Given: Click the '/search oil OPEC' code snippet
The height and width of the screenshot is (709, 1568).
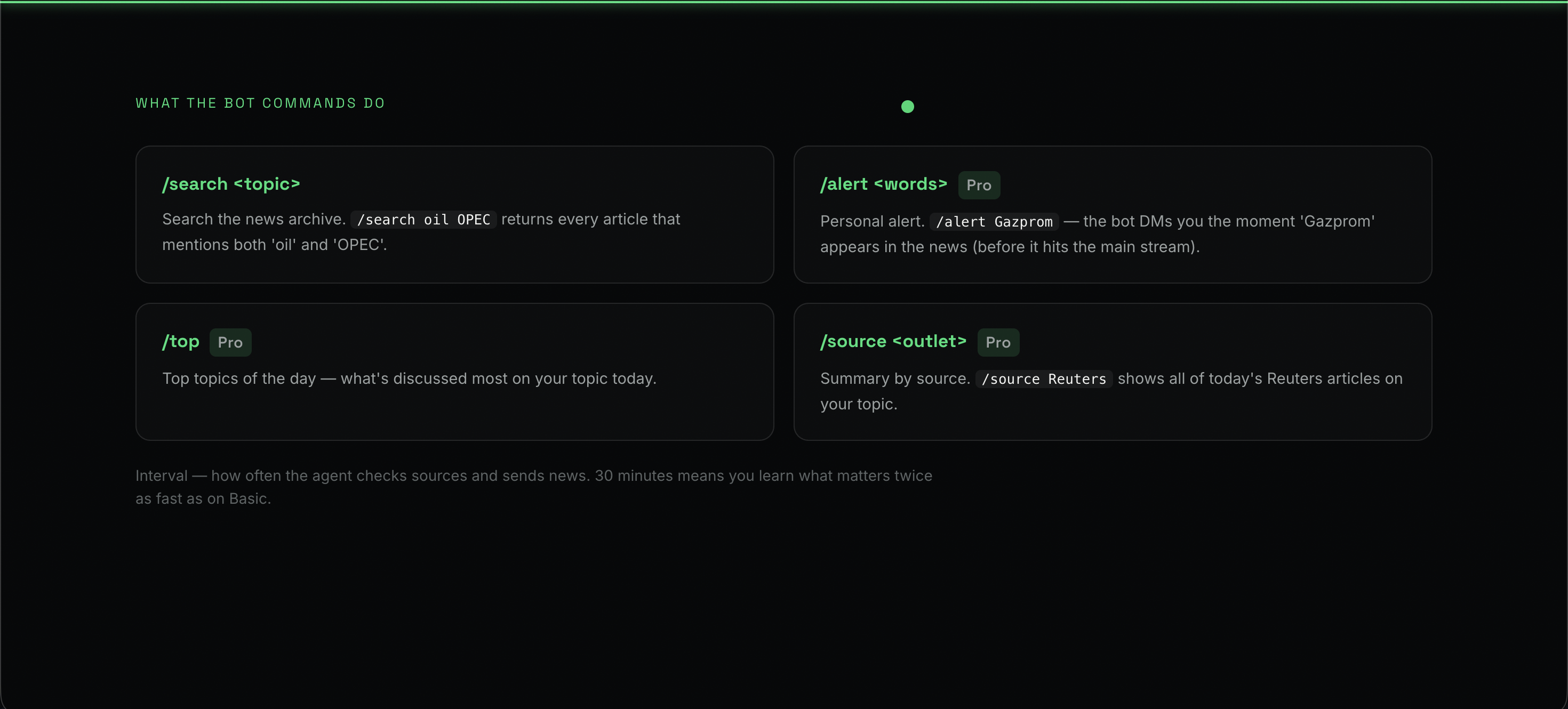Looking at the screenshot, I should 423,220.
